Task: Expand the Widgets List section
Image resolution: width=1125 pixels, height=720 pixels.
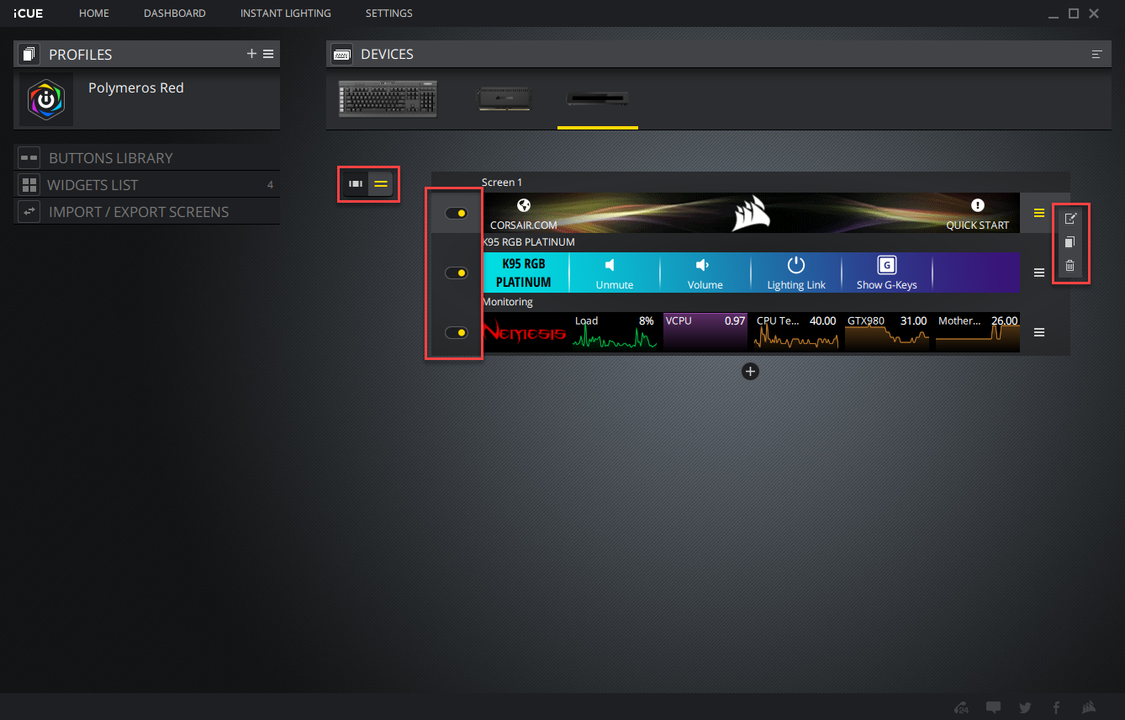Action: click(146, 185)
